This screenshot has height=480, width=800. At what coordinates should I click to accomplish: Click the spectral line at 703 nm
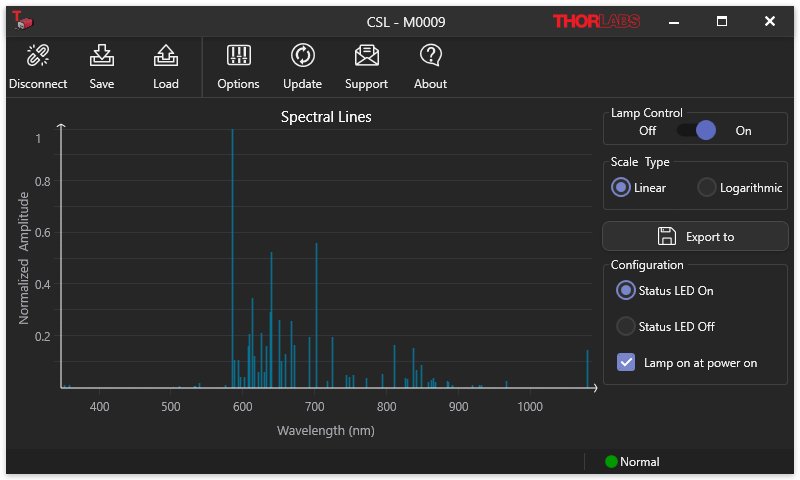coord(316,314)
